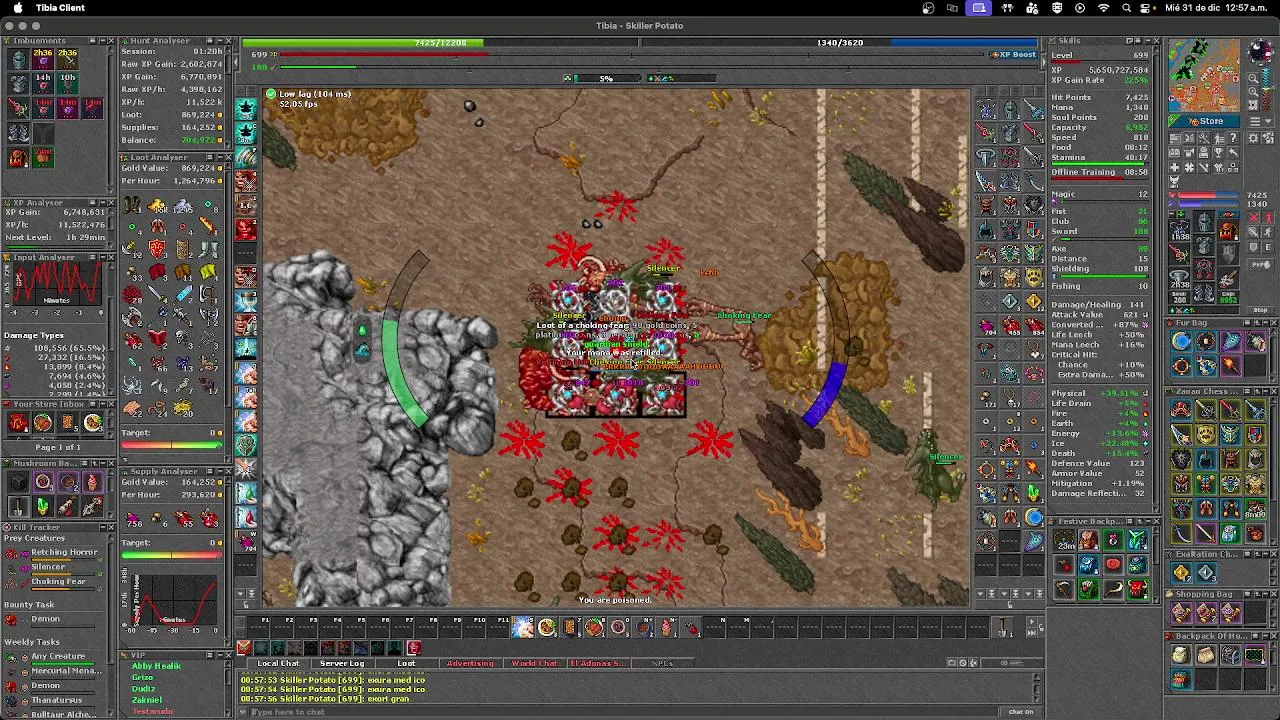The image size is (1280, 720).
Task: Click the Stop button in combat controls
Action: (x=1260, y=310)
